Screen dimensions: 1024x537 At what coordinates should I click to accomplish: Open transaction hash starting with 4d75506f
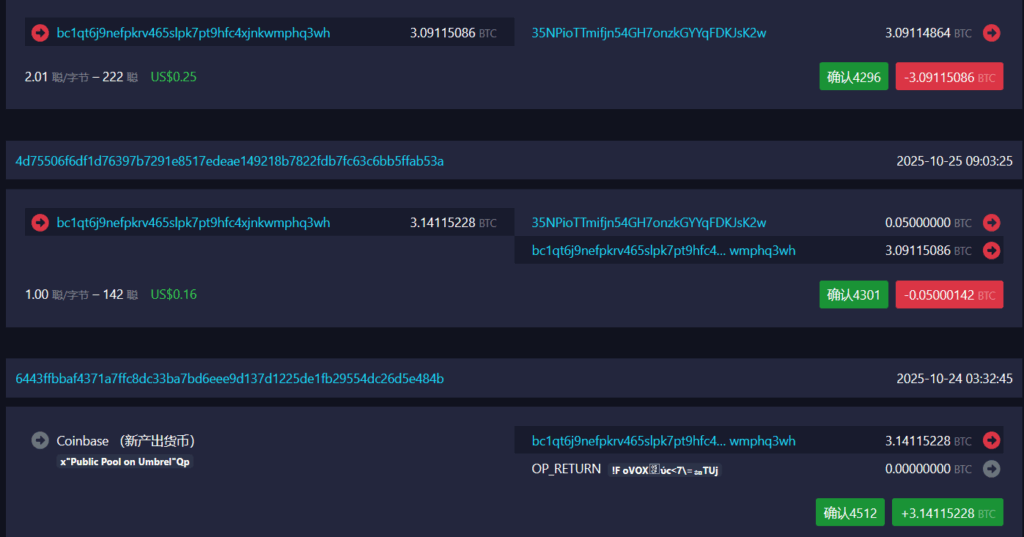pyautogui.click(x=229, y=160)
